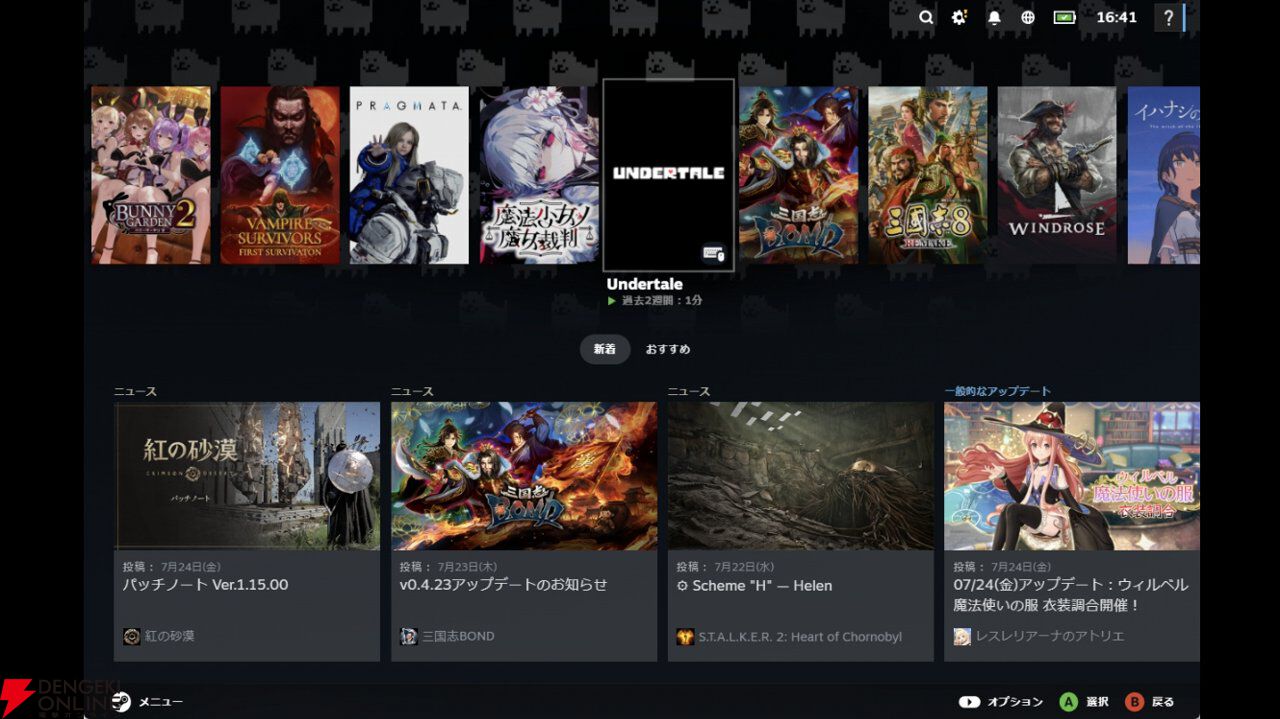Open the search magnifier icon
The width and height of the screenshot is (1280, 719).
tap(926, 17)
